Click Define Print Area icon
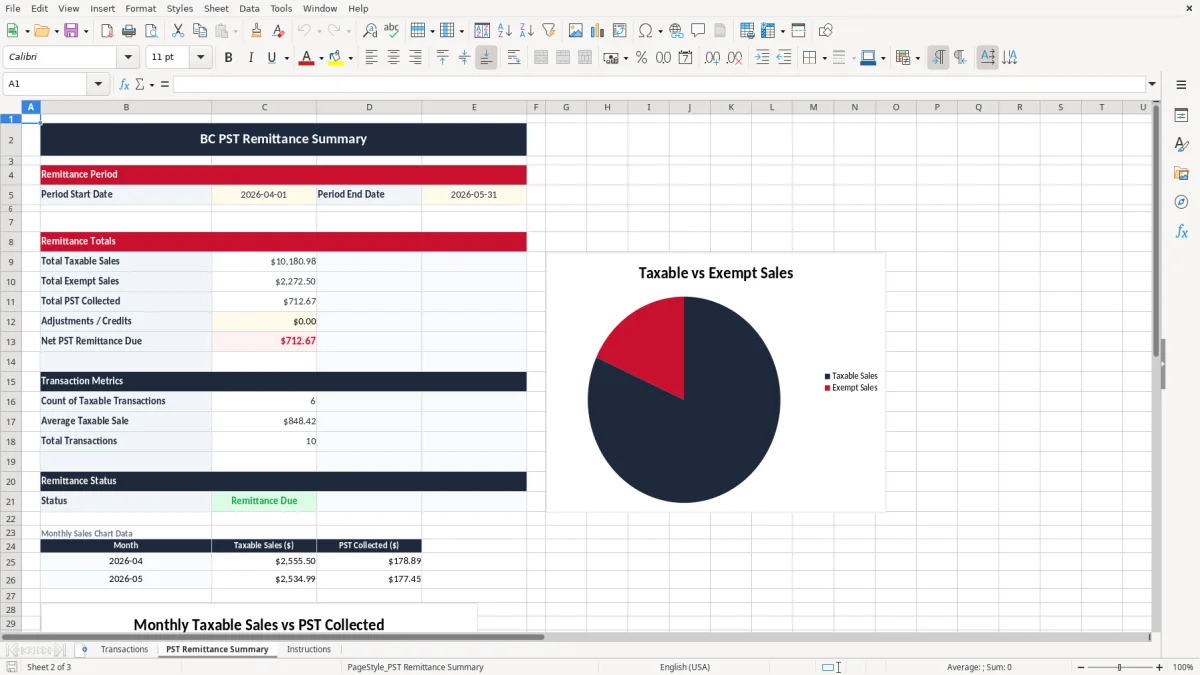This screenshot has height=675, width=1200. click(x=747, y=31)
